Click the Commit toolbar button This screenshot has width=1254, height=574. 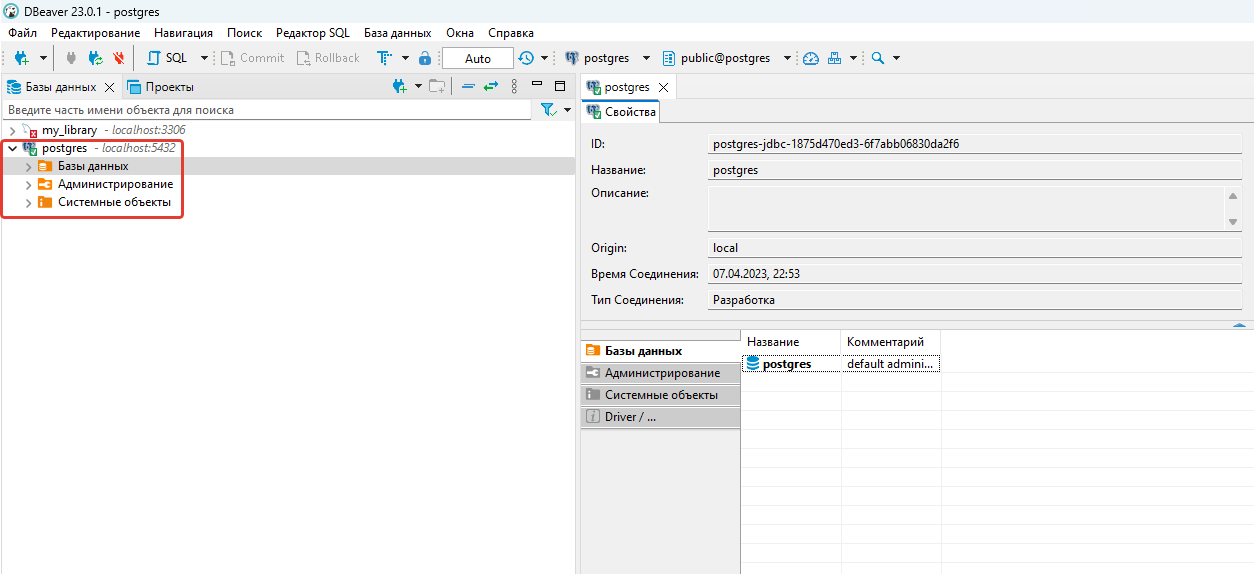(253, 58)
